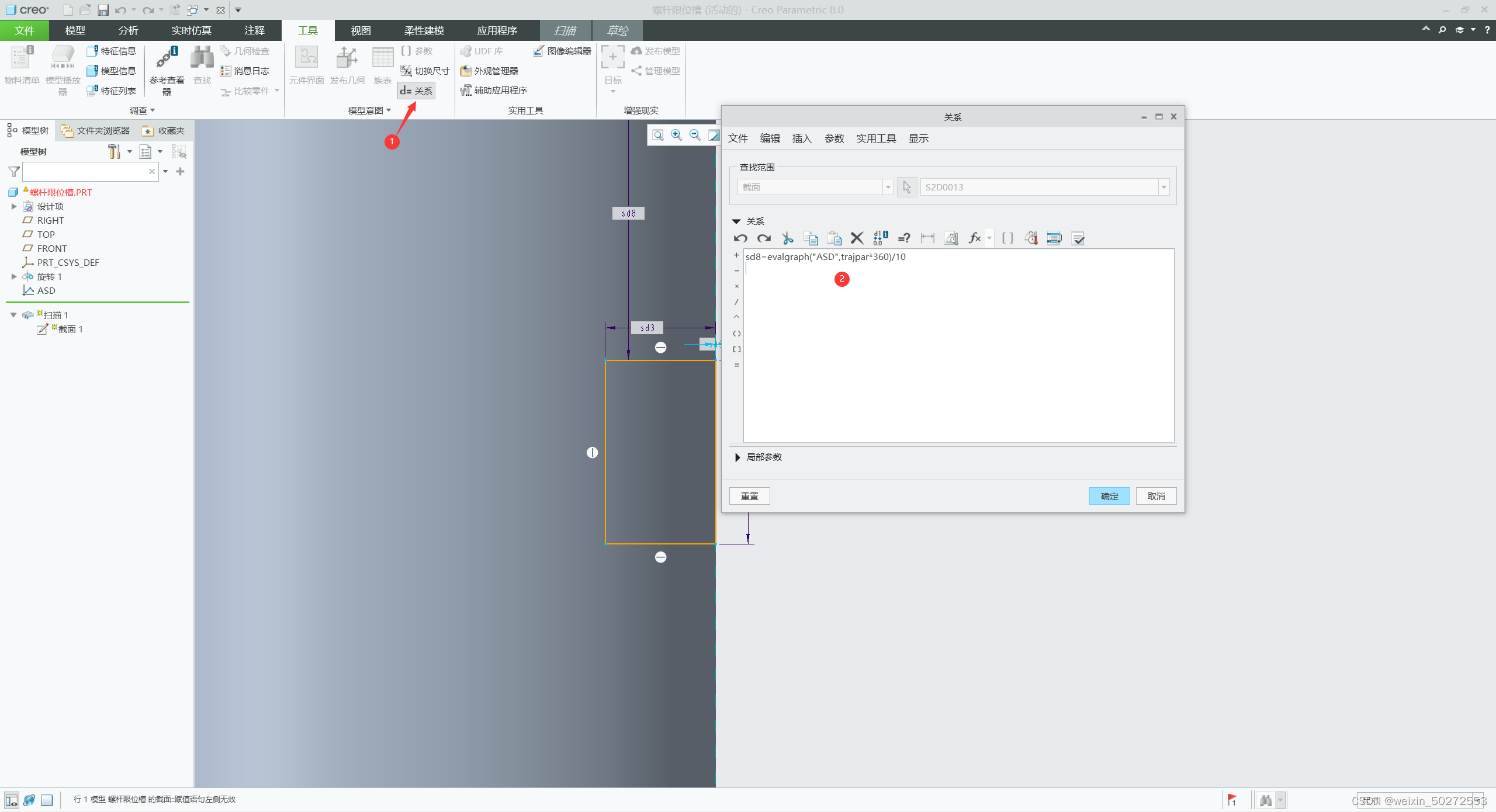Click the 确定 confirm button

point(1109,496)
